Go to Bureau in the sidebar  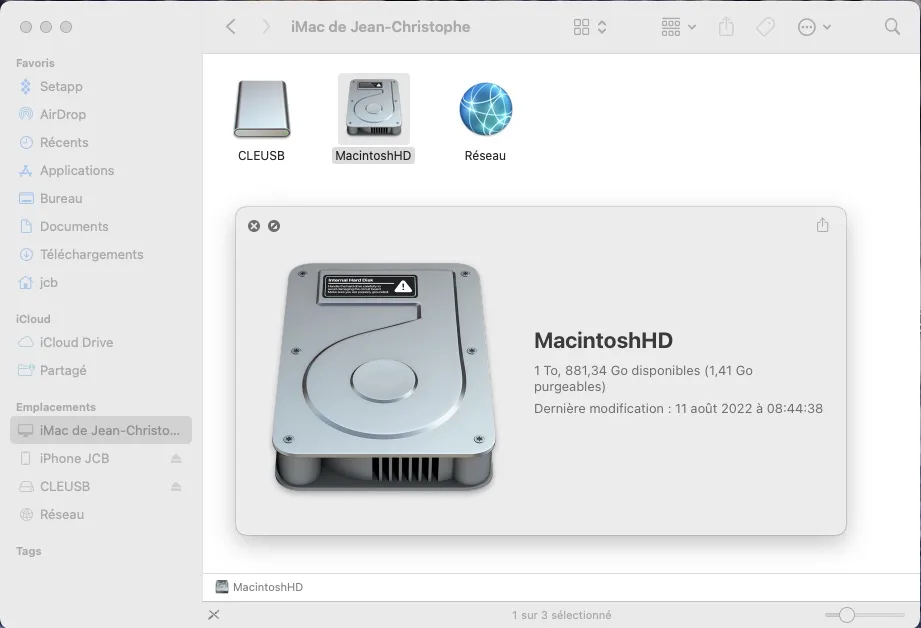point(101,199)
